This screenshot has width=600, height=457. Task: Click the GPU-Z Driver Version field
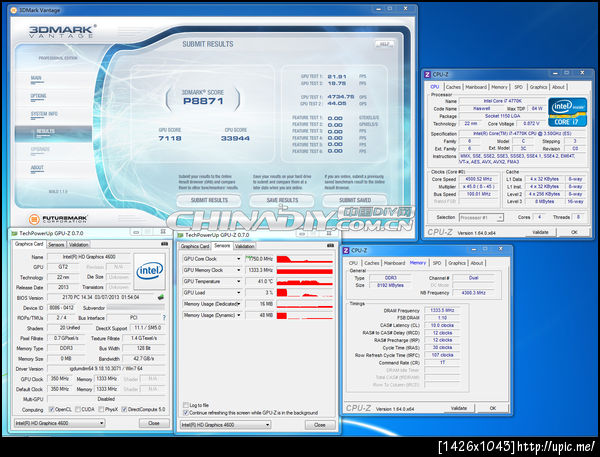coord(106,369)
